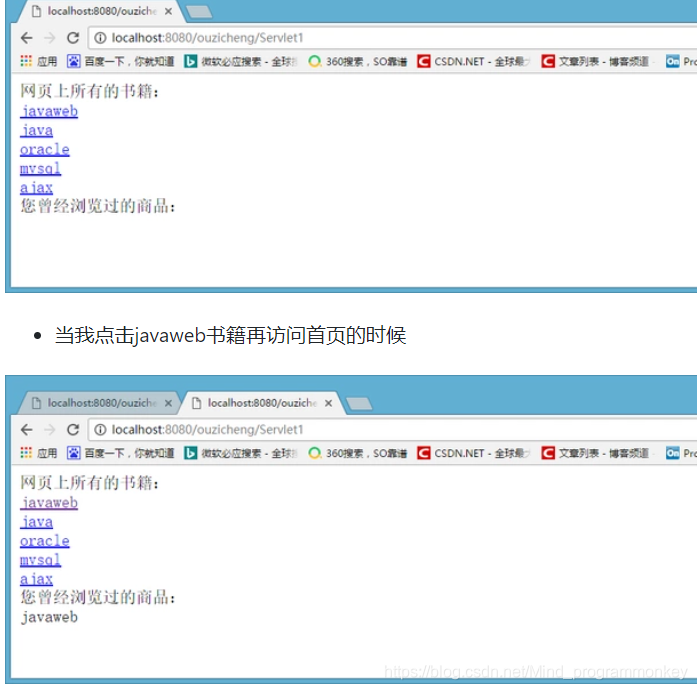Viewport: 697px width, 690px height.
Task: Open the 文章列表 blog bookmark in lower browser
Action: click(596, 453)
